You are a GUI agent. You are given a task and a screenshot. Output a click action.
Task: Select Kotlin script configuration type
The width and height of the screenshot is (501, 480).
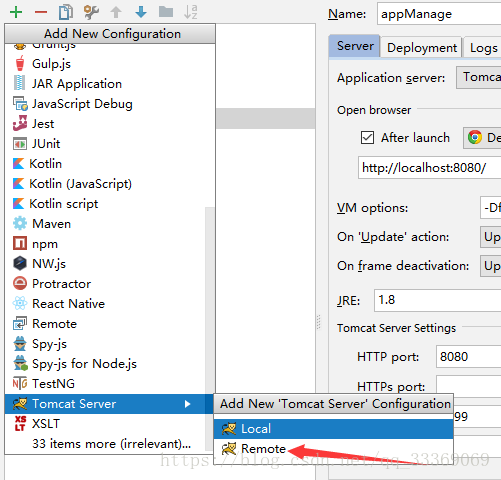(x=109, y=204)
